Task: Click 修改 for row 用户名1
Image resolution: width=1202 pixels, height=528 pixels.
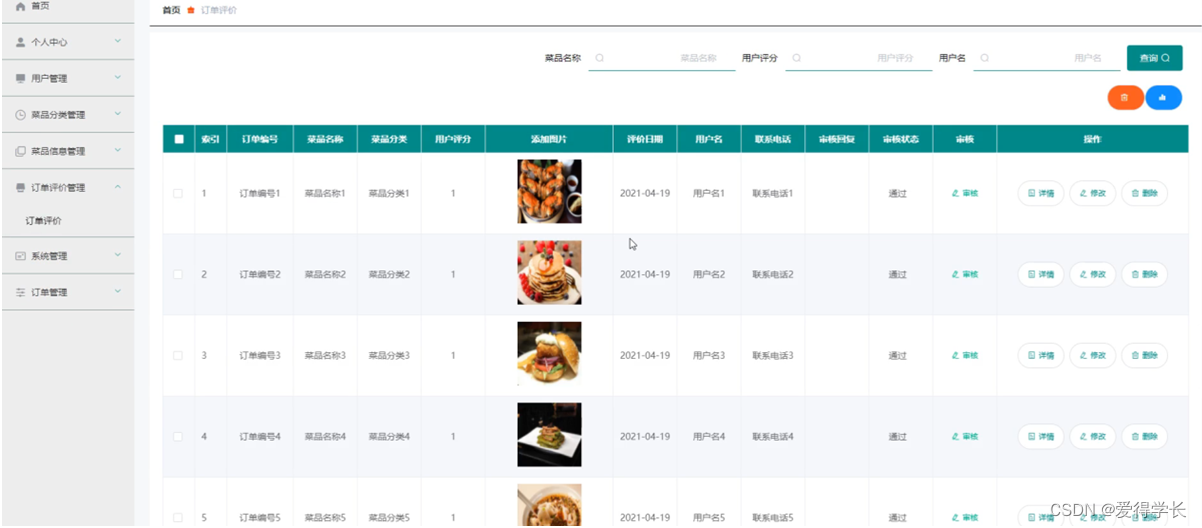Action: (x=1093, y=193)
